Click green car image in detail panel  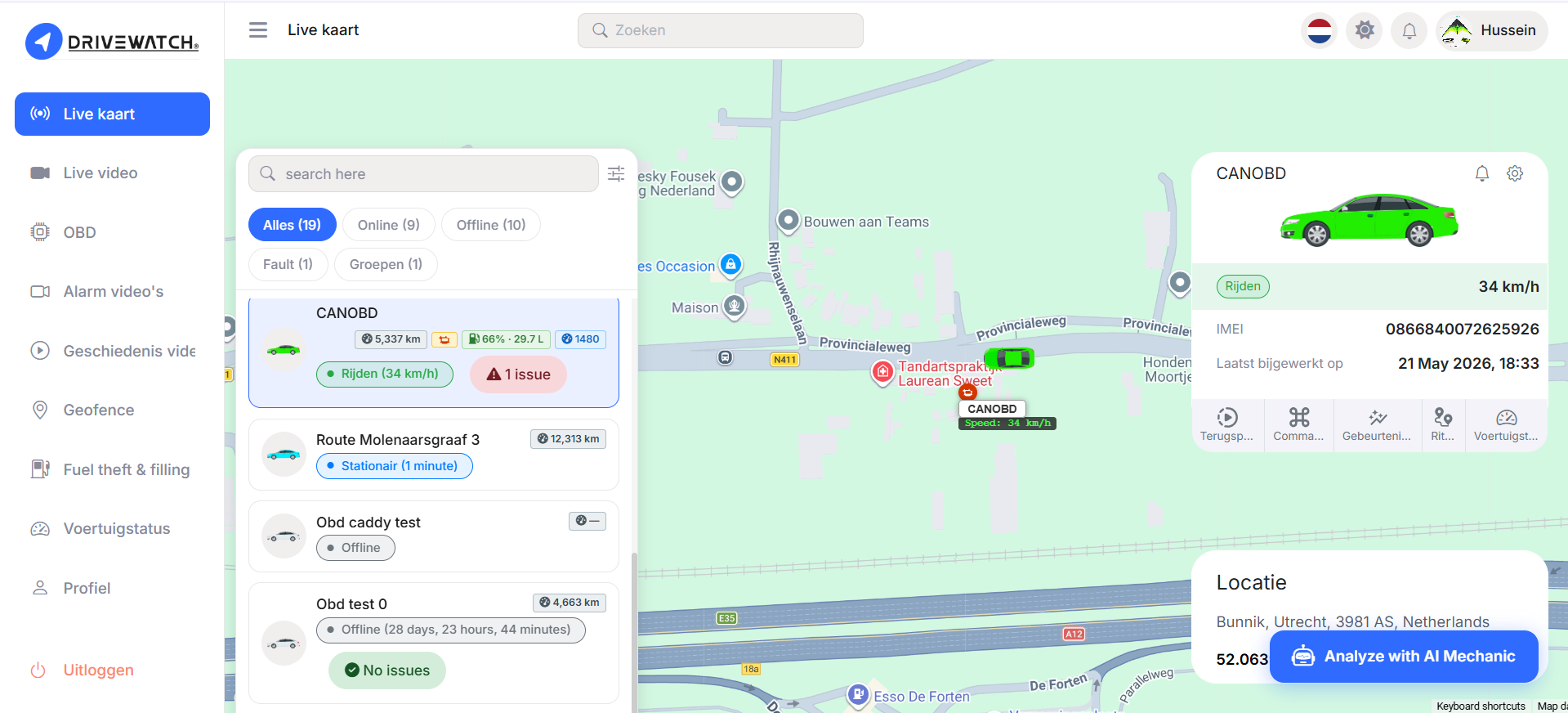click(1369, 220)
